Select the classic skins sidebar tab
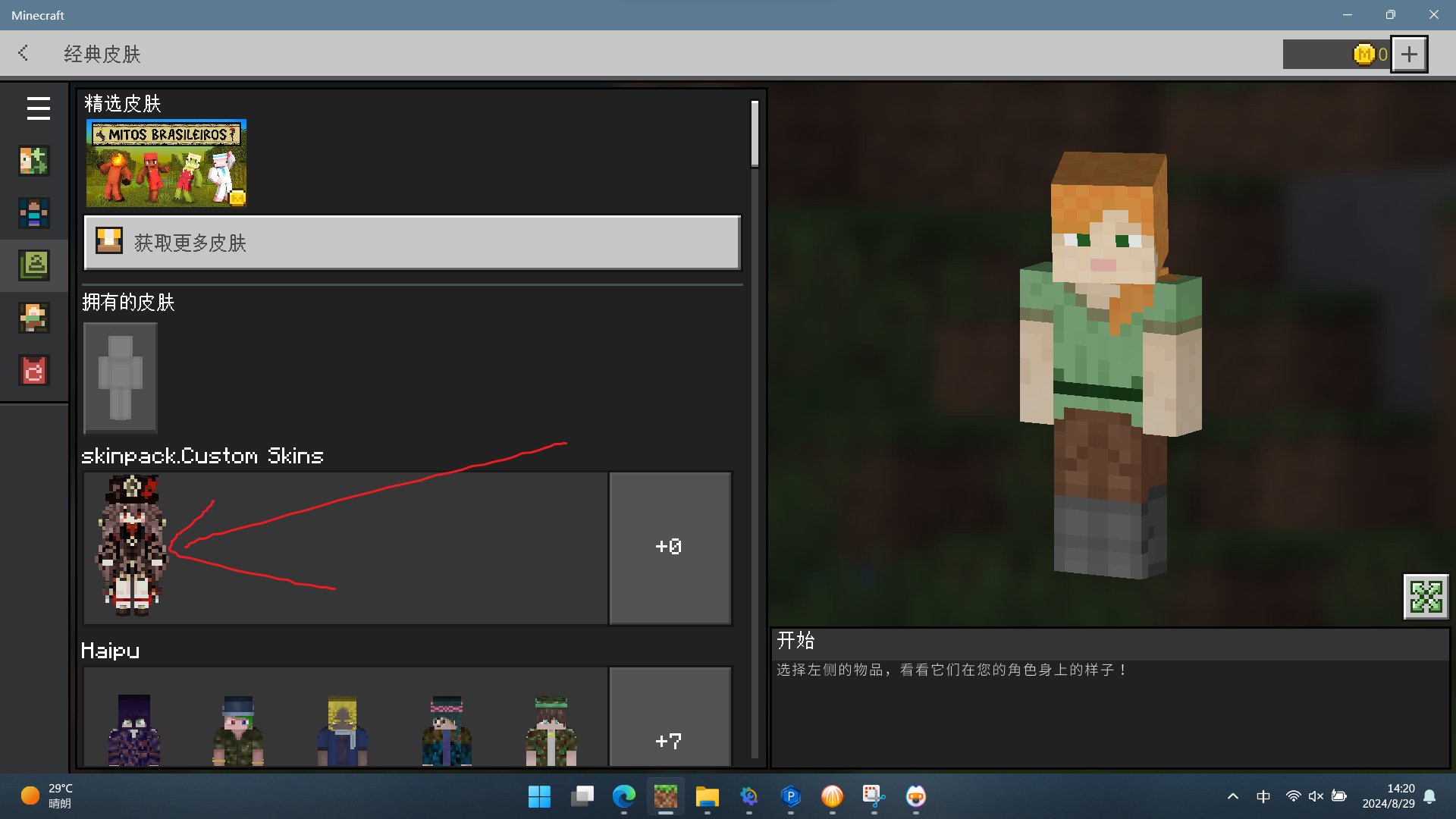Image resolution: width=1456 pixels, height=819 pixels. tap(34, 265)
